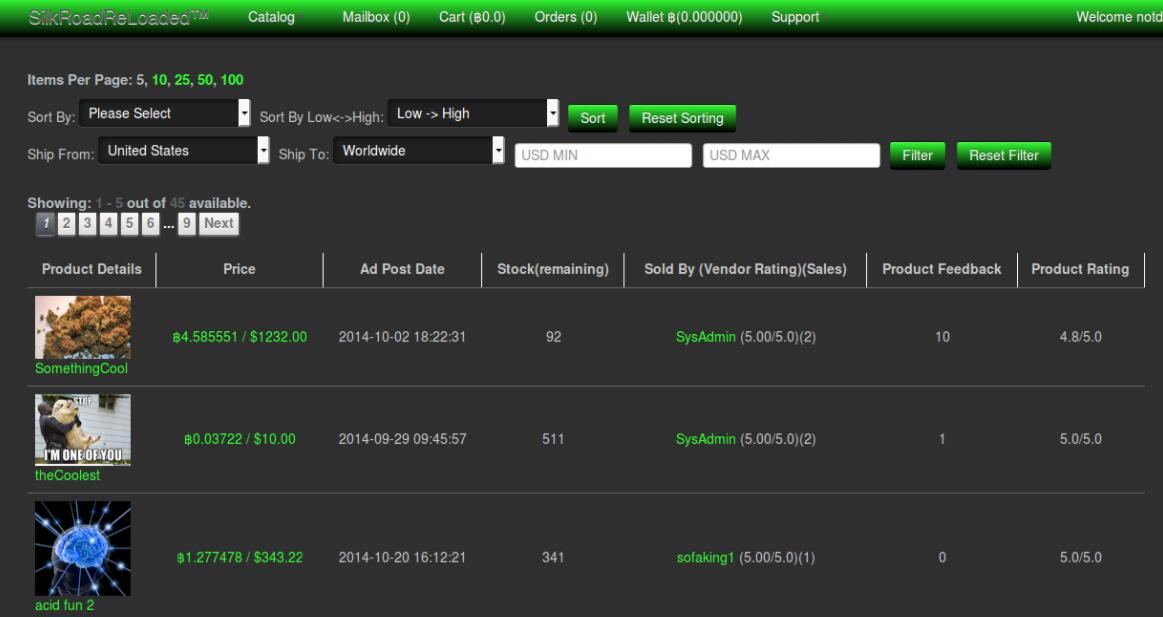Show 100 items per page
Screen dimensions: 1163x617
[x=232, y=79]
